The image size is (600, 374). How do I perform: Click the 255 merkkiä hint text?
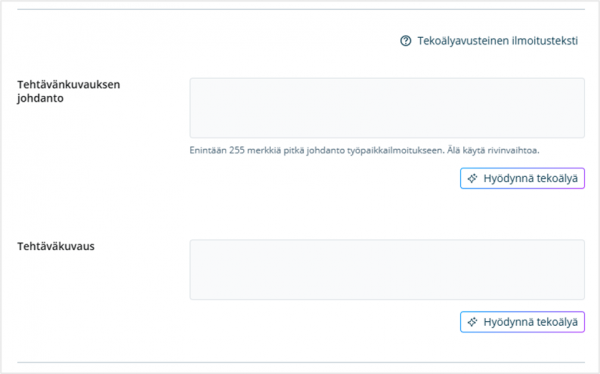pyautogui.click(x=364, y=150)
